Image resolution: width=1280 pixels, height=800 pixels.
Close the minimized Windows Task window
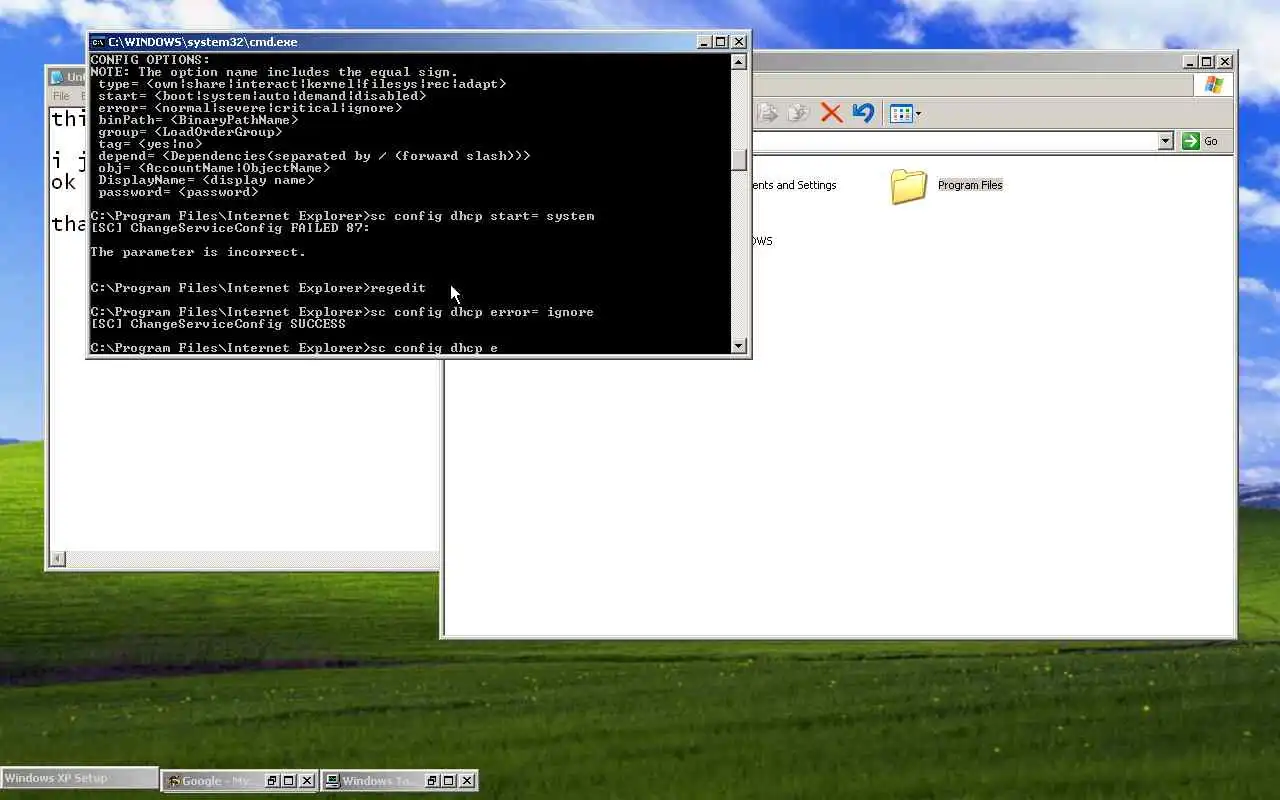tap(467, 781)
